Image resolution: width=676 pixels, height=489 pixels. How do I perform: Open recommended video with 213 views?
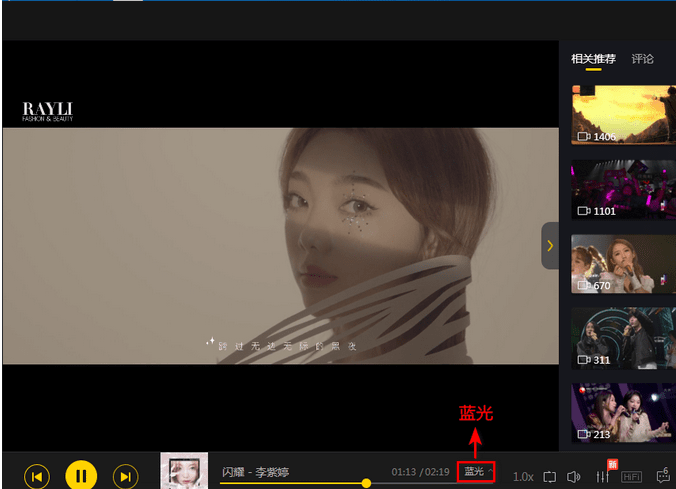click(623, 413)
